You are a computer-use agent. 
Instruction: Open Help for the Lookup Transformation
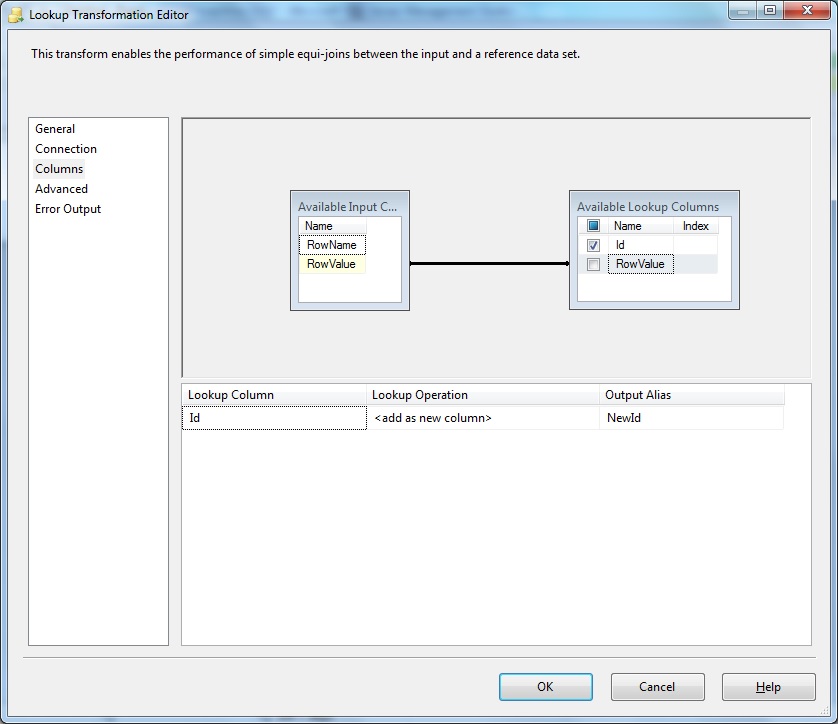768,687
